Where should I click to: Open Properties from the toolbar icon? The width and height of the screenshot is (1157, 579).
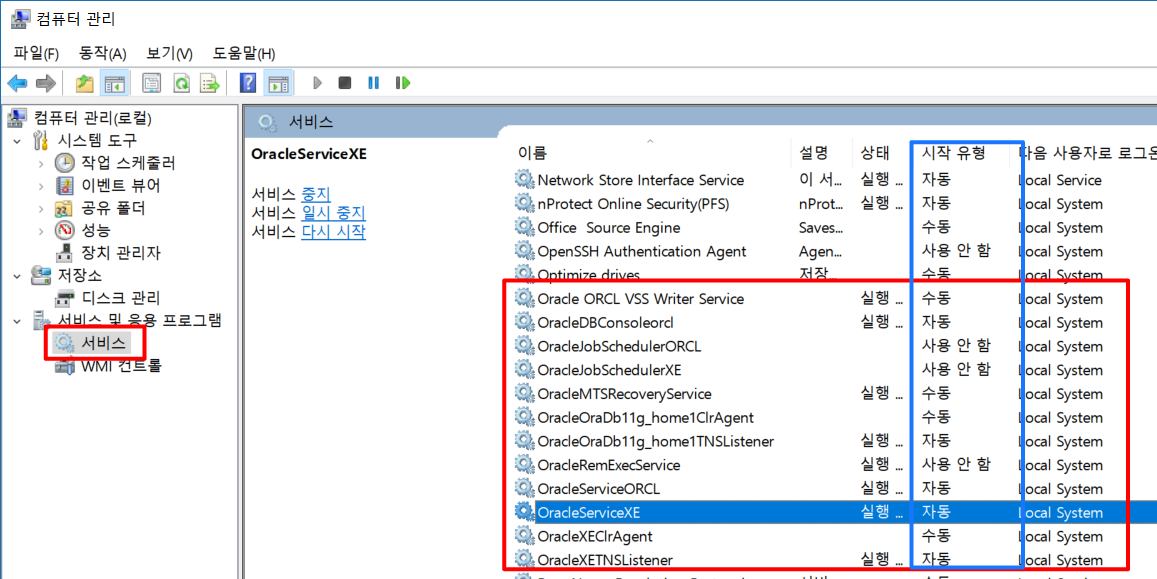pyautogui.click(x=151, y=83)
